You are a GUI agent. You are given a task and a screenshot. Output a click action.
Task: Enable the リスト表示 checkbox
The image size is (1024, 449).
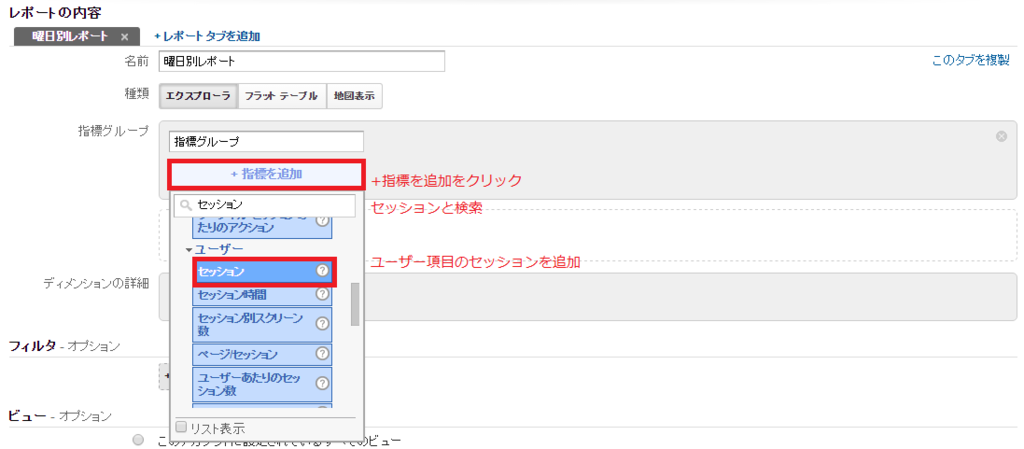pos(182,427)
